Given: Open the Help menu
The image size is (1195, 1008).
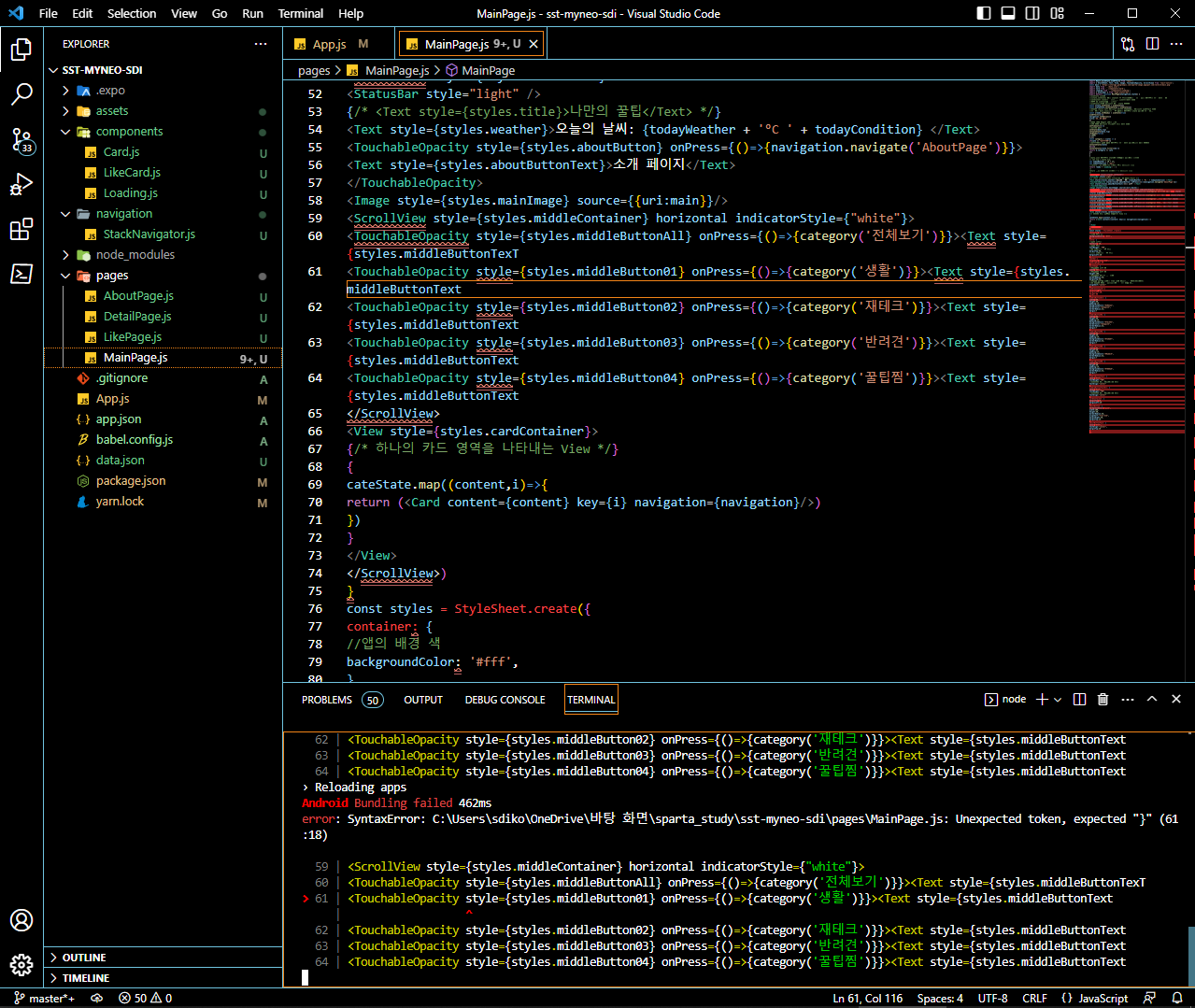Looking at the screenshot, I should click(351, 13).
